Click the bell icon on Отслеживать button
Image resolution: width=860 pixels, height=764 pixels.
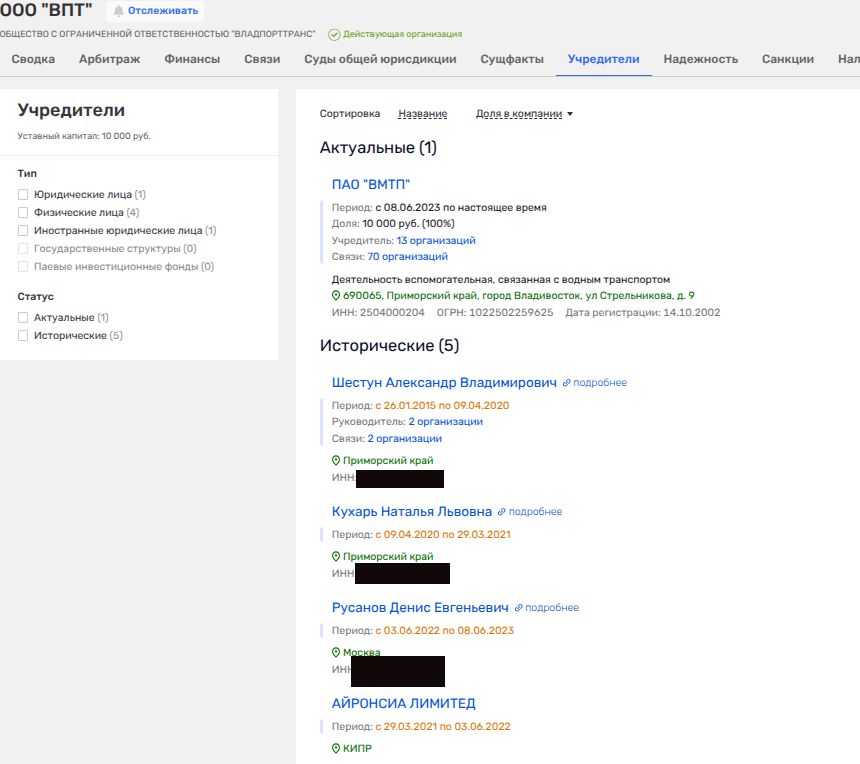119,11
